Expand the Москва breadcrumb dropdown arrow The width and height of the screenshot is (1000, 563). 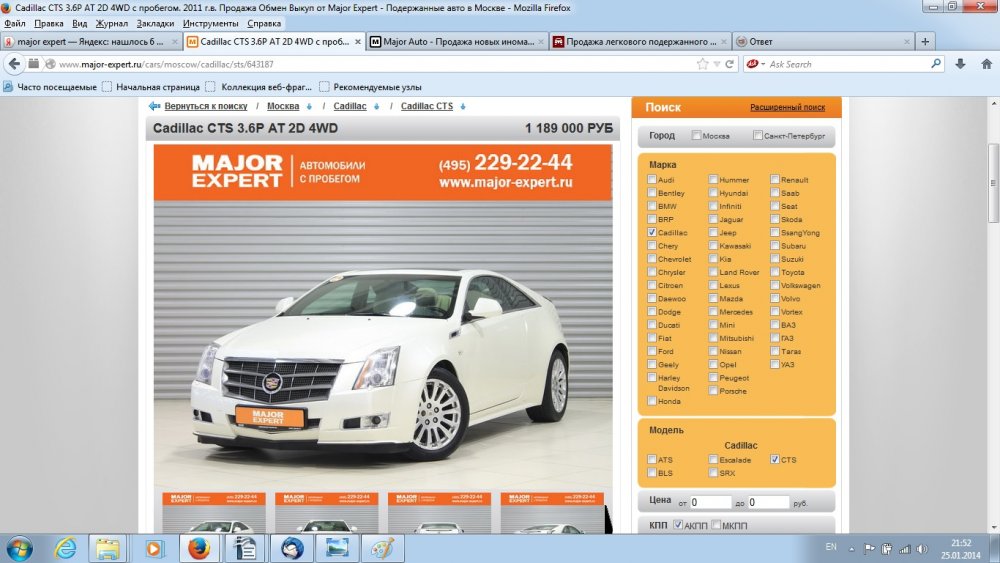(x=309, y=106)
